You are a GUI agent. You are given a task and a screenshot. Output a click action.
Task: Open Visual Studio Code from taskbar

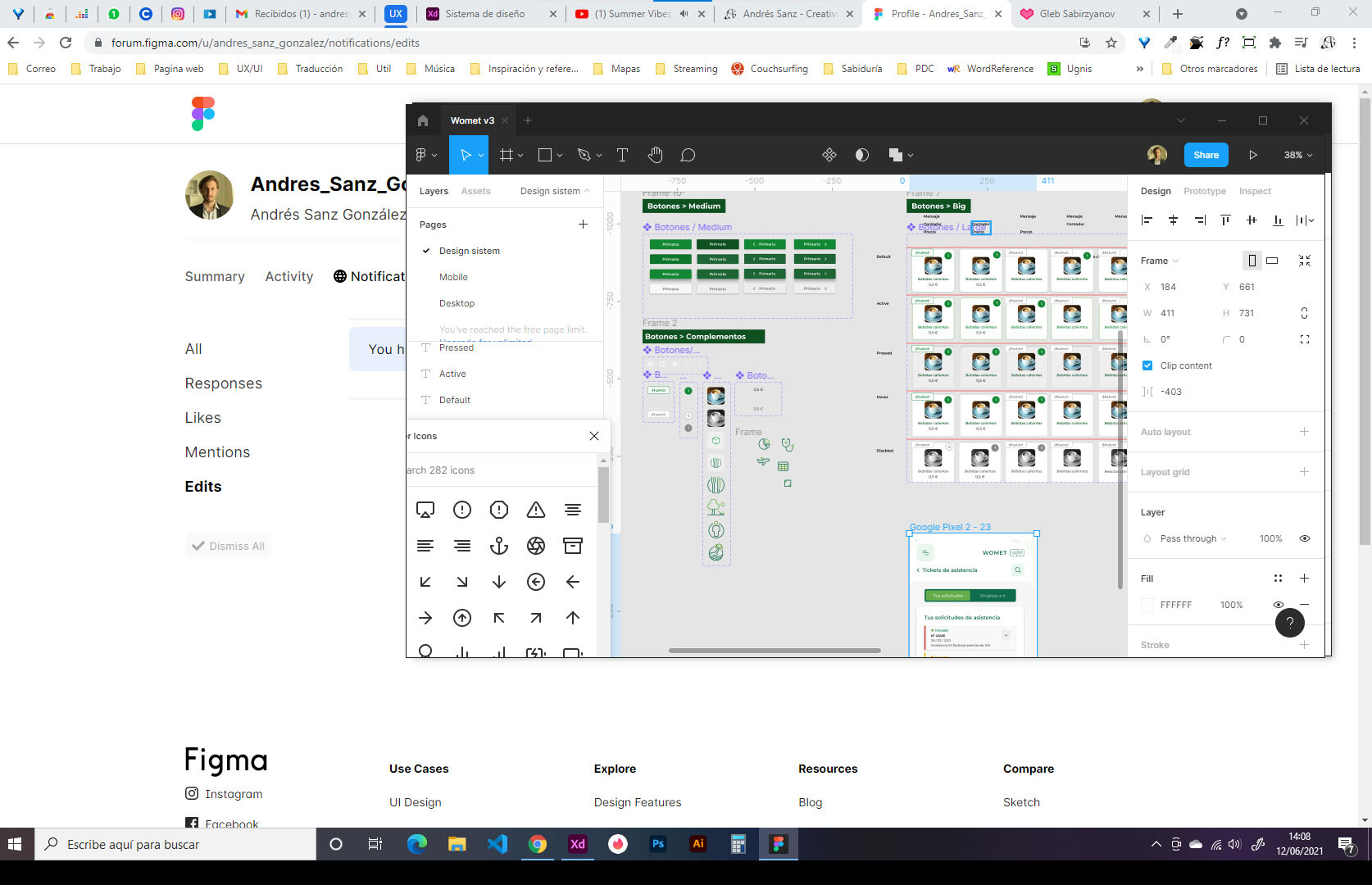pos(497,844)
